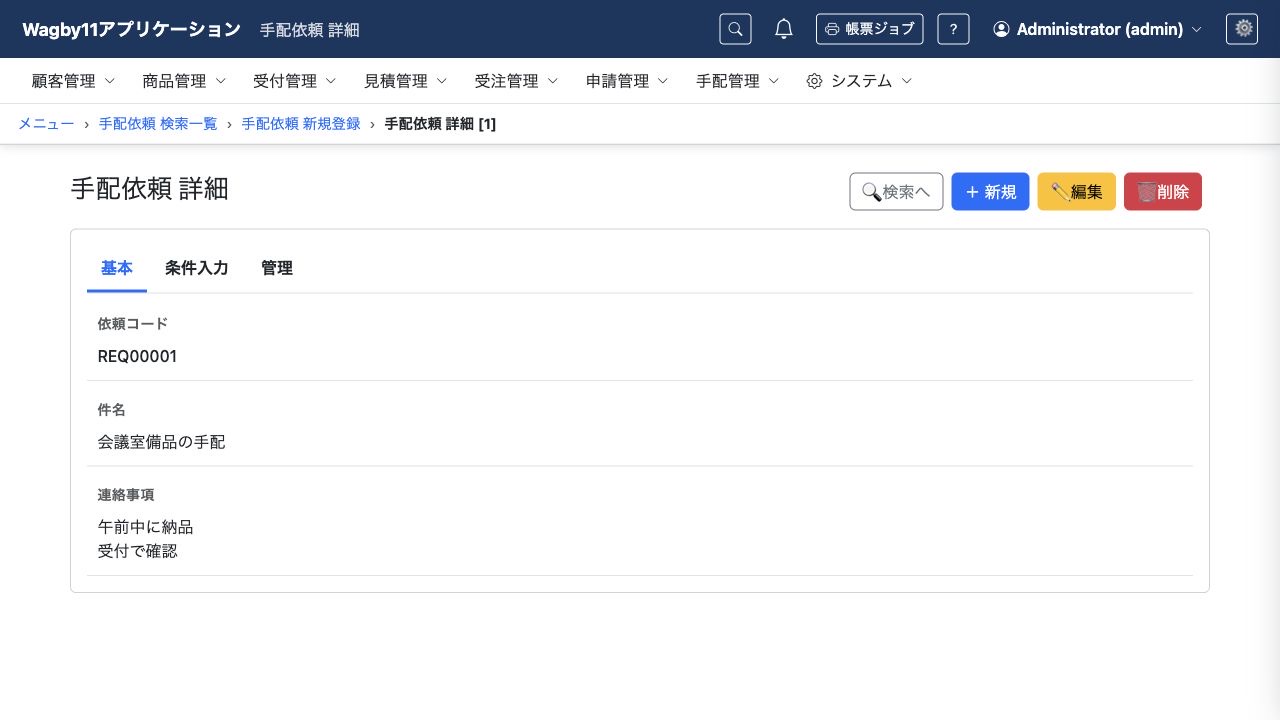Open the システム menu

(860, 81)
